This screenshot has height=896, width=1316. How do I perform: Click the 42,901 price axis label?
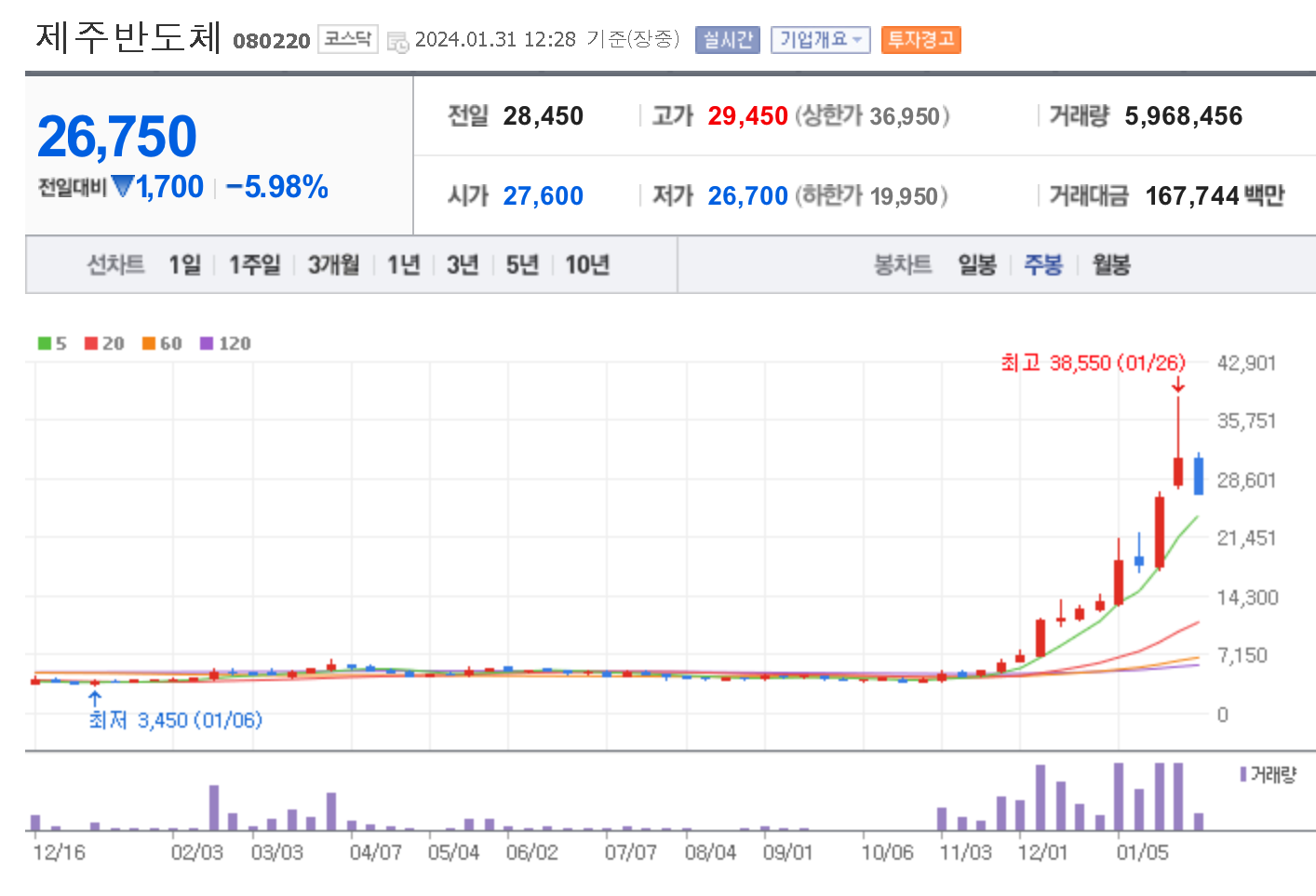pos(1246,364)
